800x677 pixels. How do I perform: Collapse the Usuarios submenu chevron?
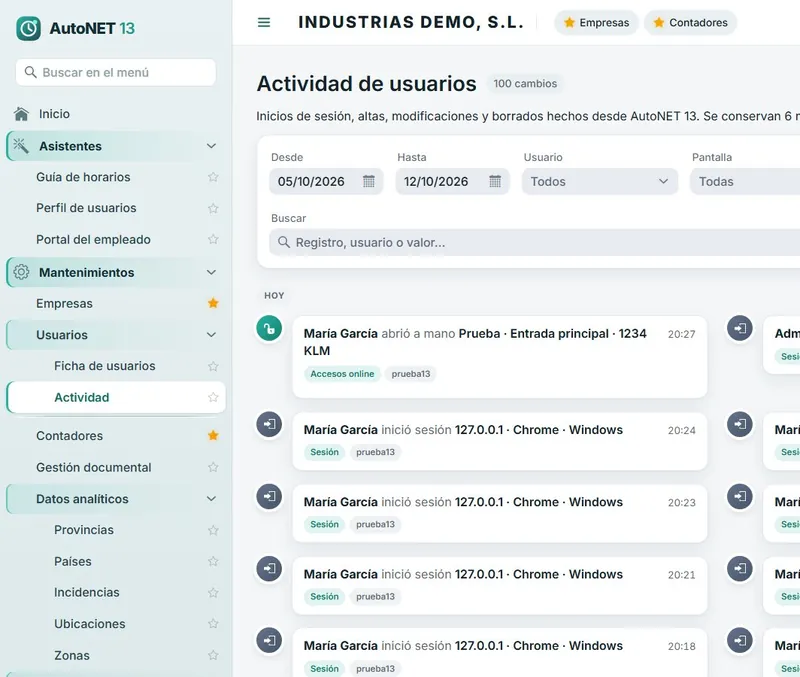click(211, 335)
